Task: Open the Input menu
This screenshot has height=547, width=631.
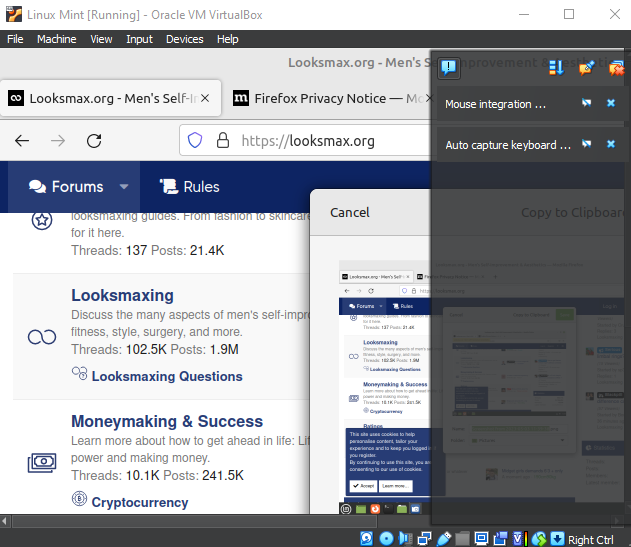Action: click(139, 39)
